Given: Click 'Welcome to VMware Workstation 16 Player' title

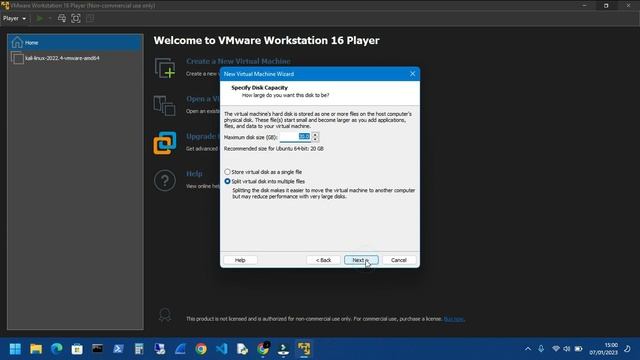Looking at the screenshot, I should point(267,40).
